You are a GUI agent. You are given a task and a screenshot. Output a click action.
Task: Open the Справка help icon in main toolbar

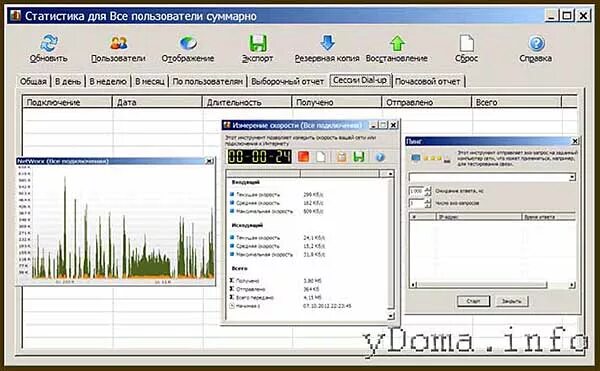click(536, 43)
